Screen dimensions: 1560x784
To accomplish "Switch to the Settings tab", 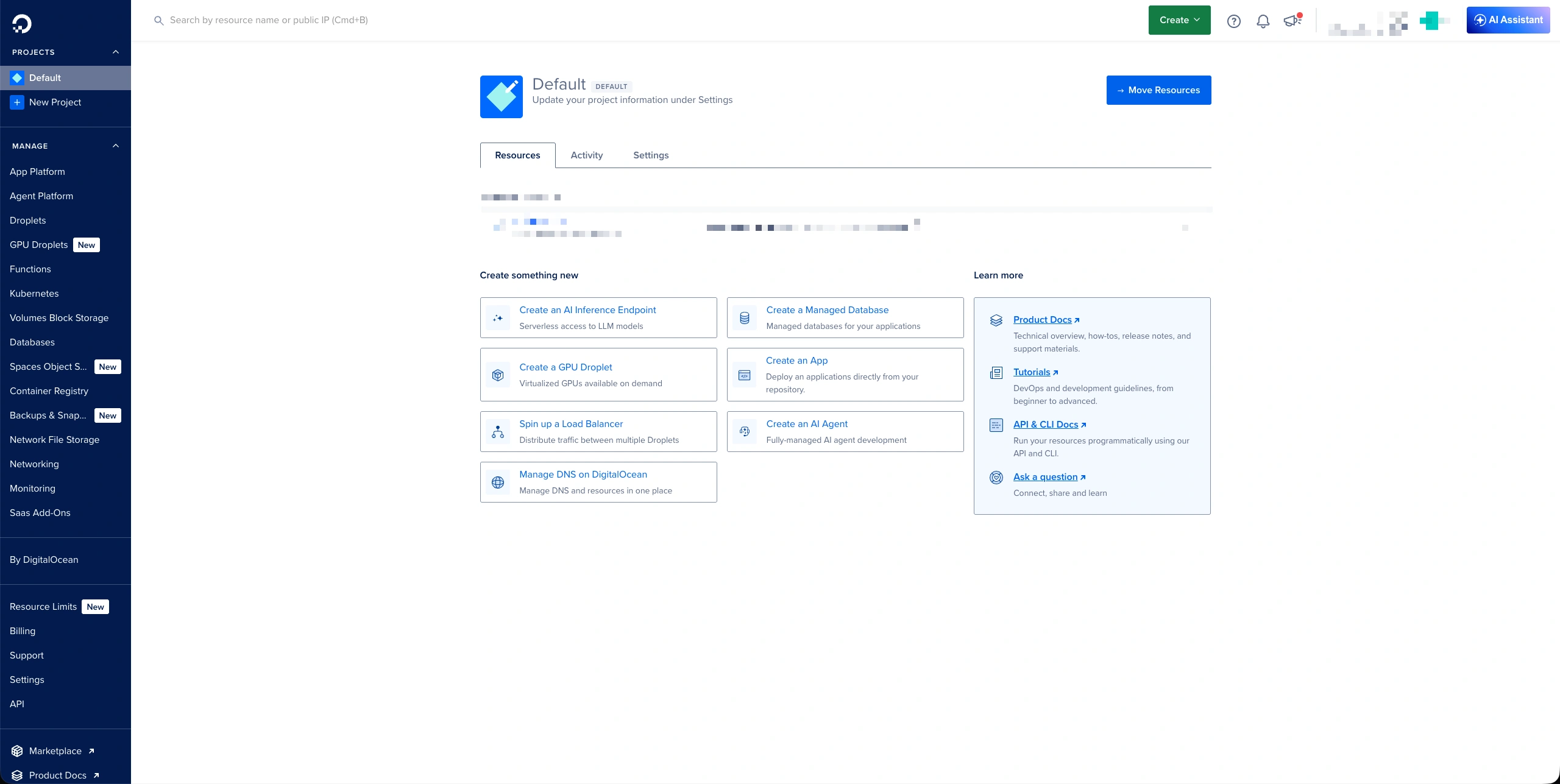I will click(650, 155).
